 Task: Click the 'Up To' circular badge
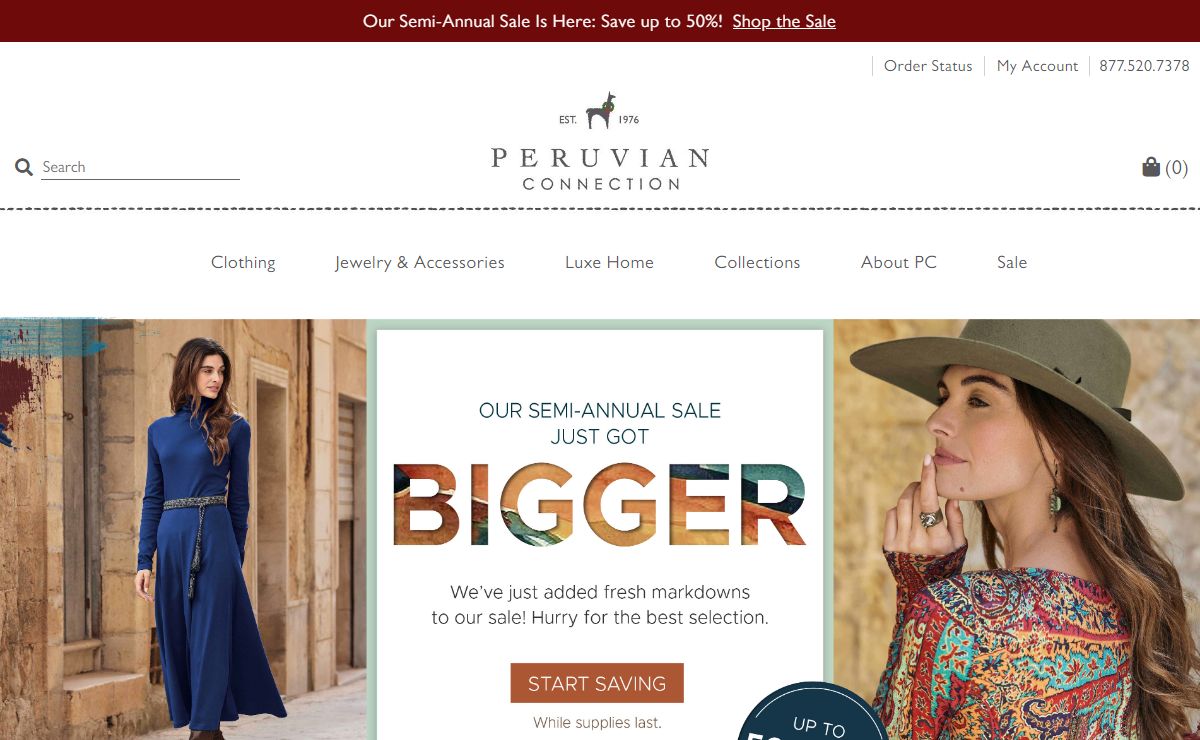[814, 712]
